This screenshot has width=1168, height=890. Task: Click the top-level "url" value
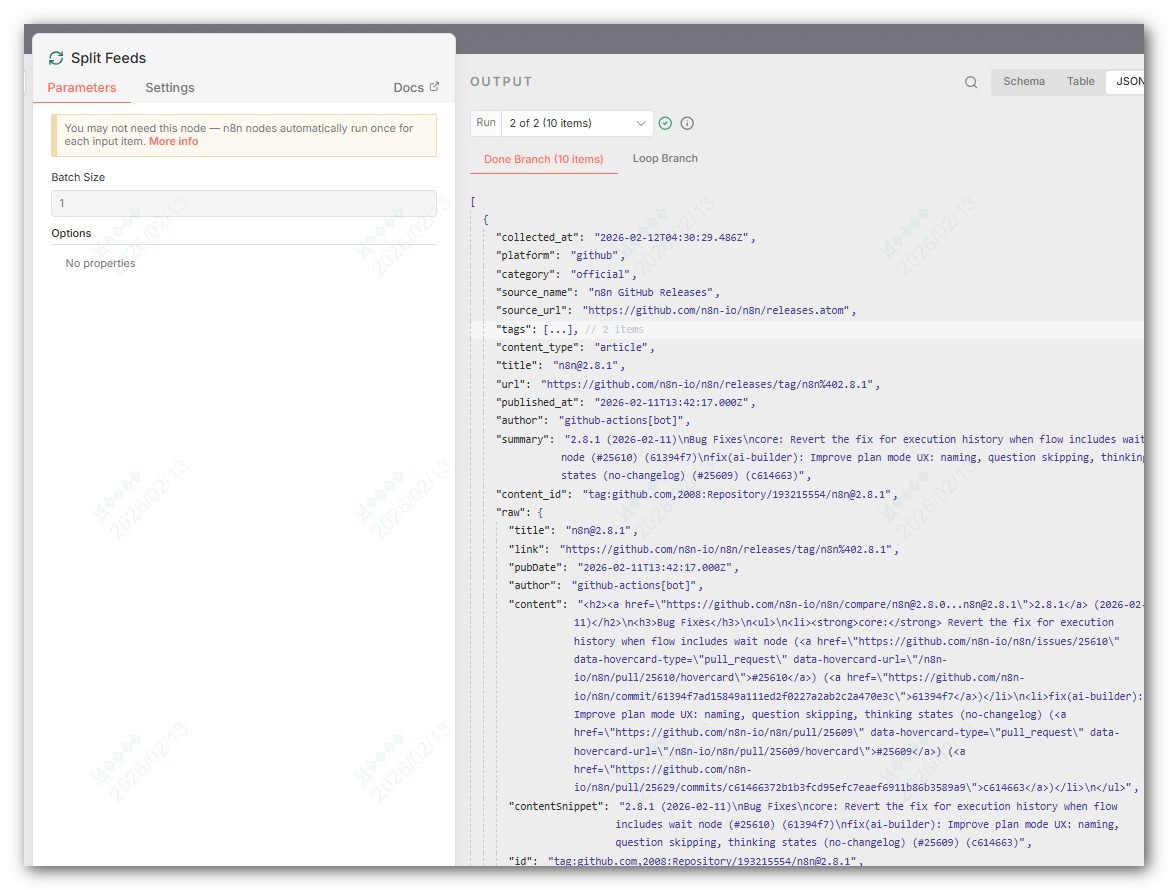tap(708, 384)
